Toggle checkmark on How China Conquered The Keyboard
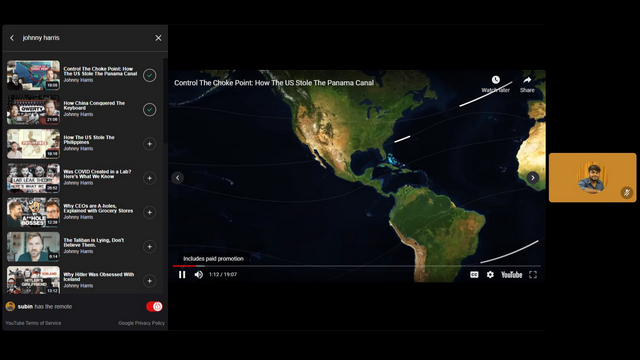640x360 pixels. (149, 110)
